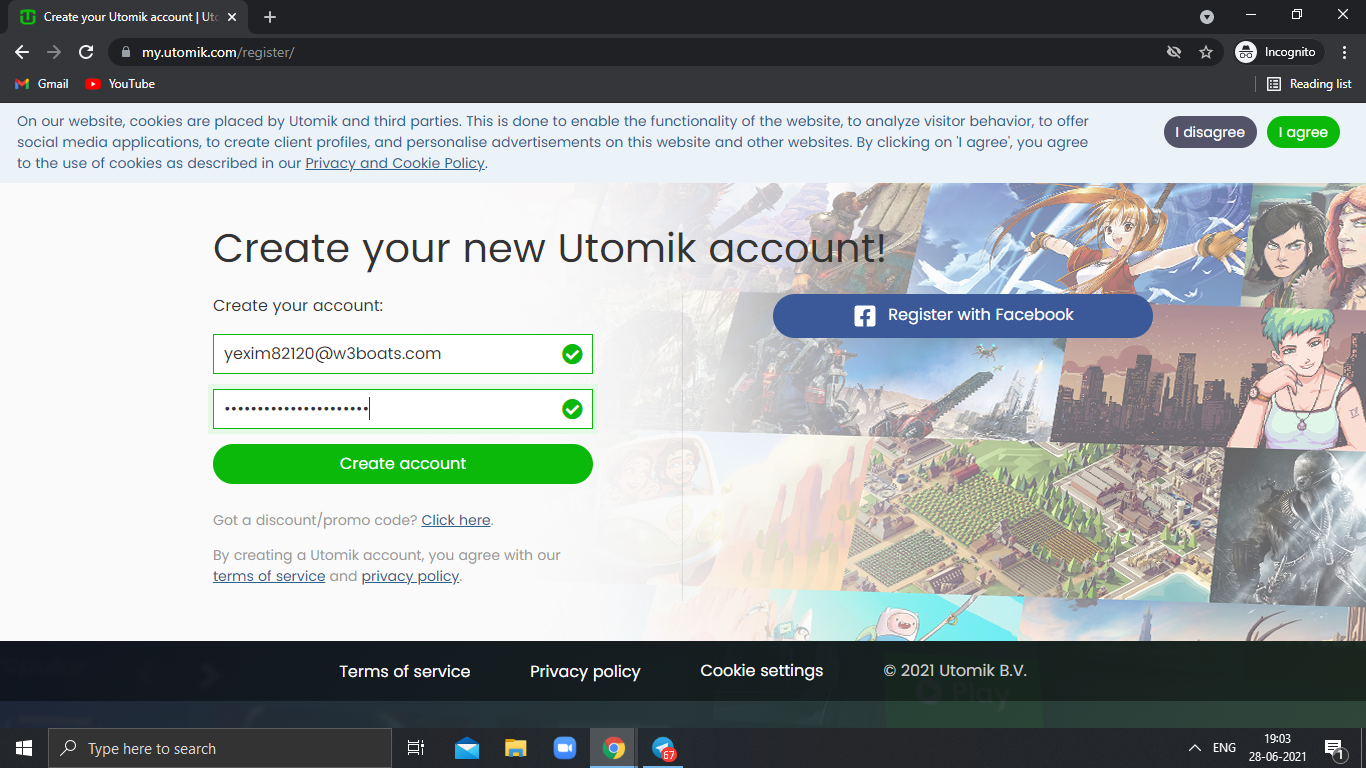Register with Facebook button
Image resolution: width=1366 pixels, height=768 pixels.
(963, 315)
